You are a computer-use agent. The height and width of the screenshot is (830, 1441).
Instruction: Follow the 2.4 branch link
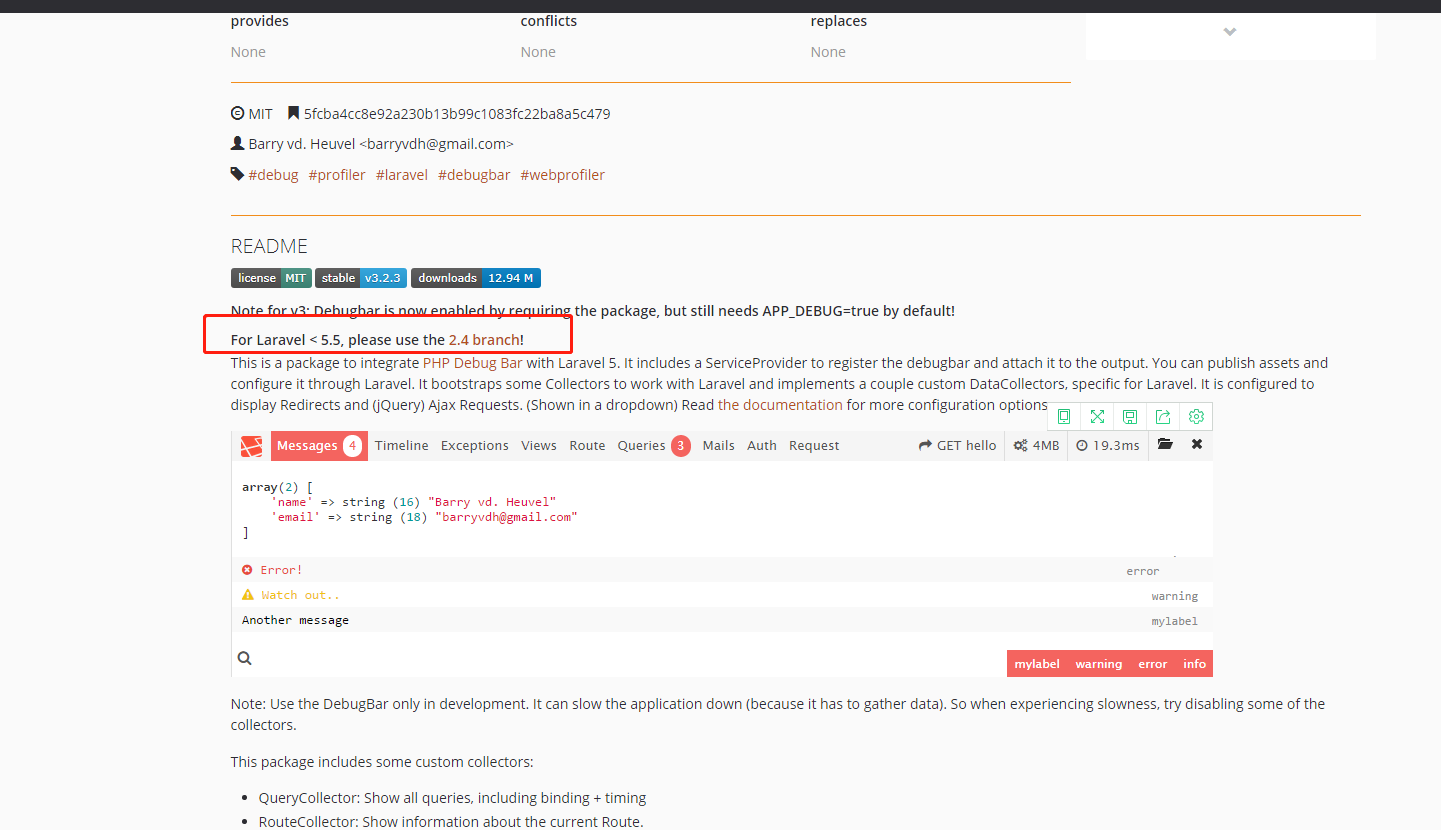click(x=484, y=340)
